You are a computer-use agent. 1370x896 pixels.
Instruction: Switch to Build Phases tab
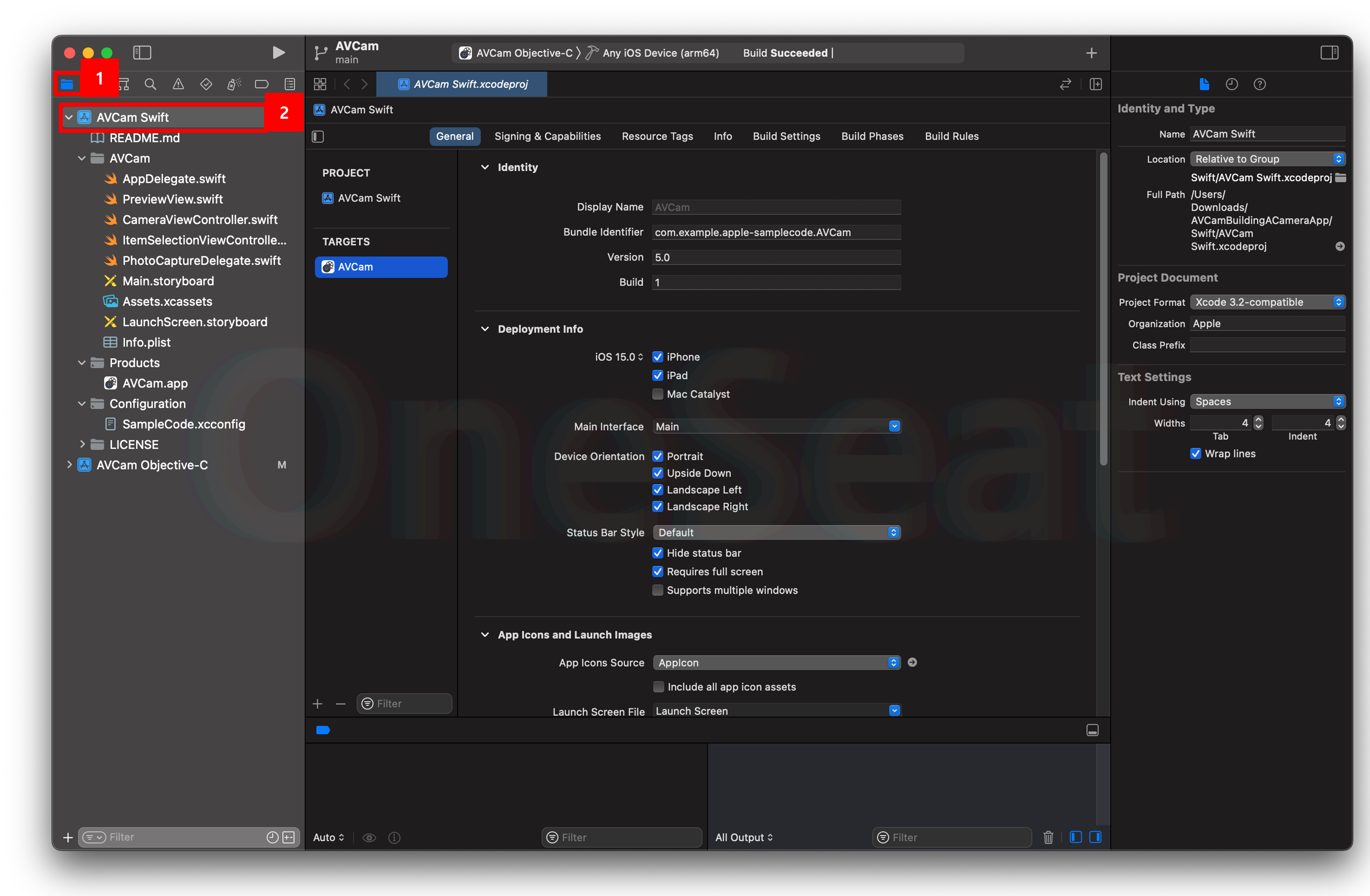click(x=872, y=136)
